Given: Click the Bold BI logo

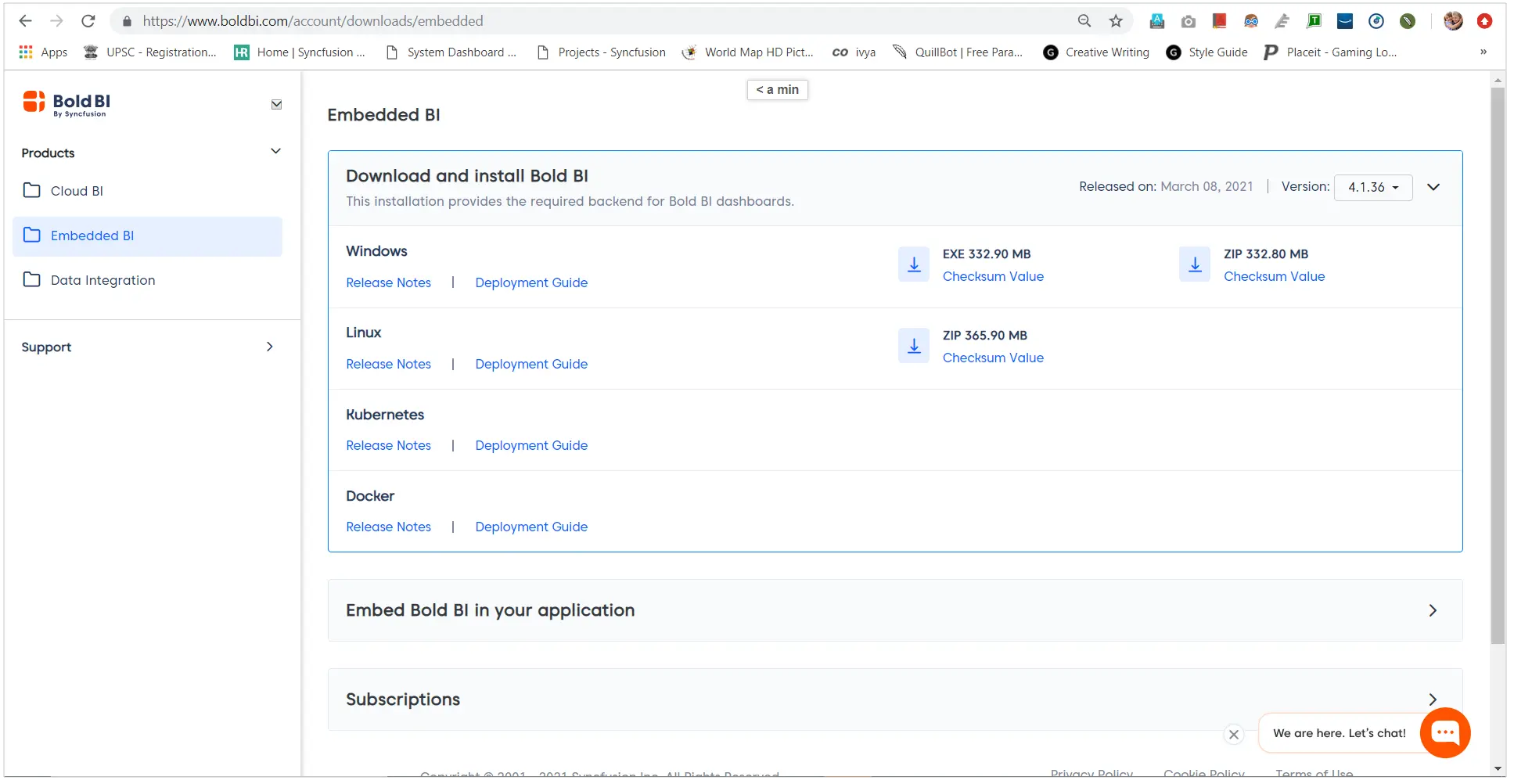Looking at the screenshot, I should pyautogui.click(x=67, y=102).
